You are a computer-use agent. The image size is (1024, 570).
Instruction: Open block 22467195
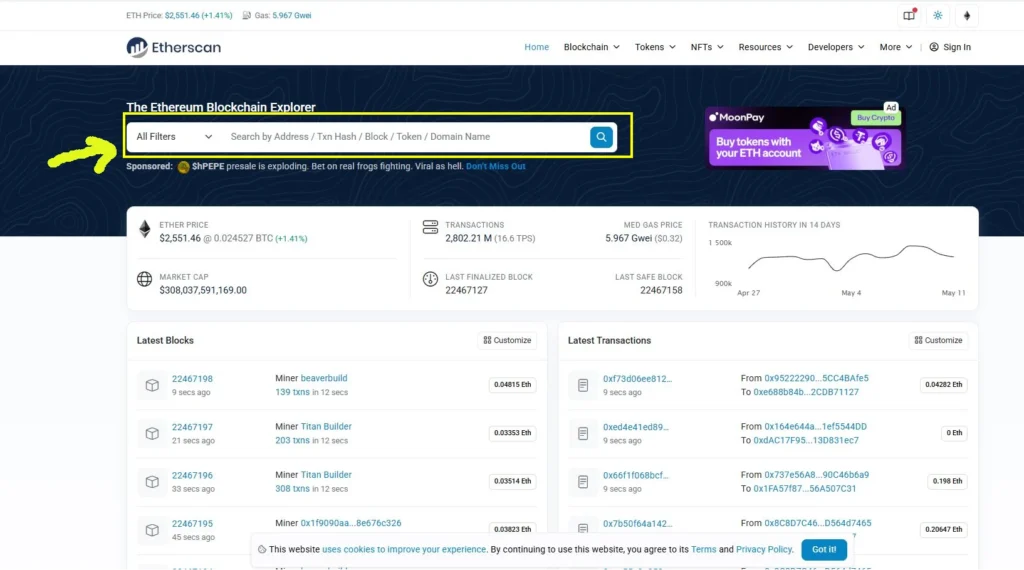[x=192, y=524]
